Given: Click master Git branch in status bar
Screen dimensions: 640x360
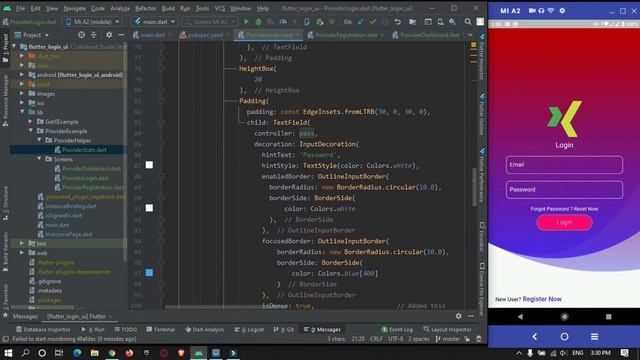Looking at the screenshot, I should tap(448, 339).
